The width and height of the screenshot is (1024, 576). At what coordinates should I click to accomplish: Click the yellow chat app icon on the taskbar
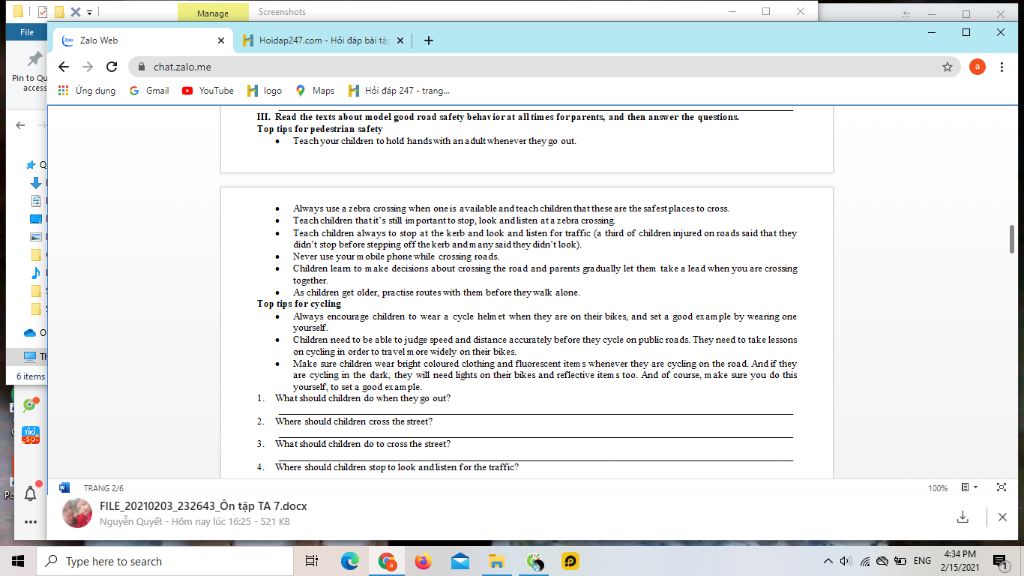570,561
